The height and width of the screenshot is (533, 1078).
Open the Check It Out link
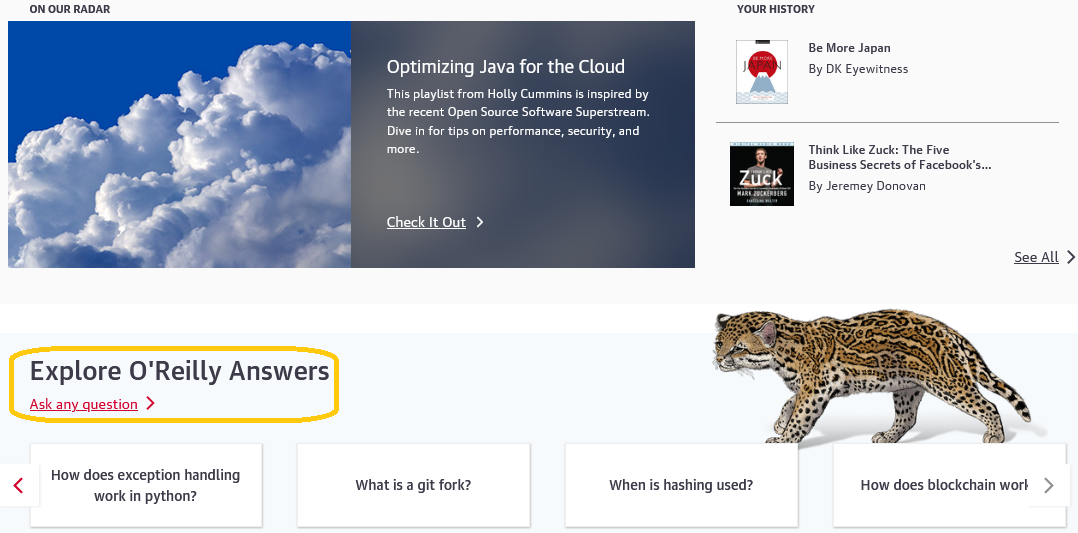[426, 222]
